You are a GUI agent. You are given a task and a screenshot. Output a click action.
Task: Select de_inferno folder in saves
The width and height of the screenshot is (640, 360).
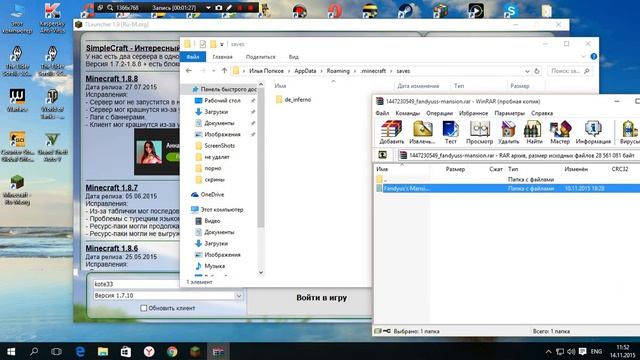[x=293, y=100]
